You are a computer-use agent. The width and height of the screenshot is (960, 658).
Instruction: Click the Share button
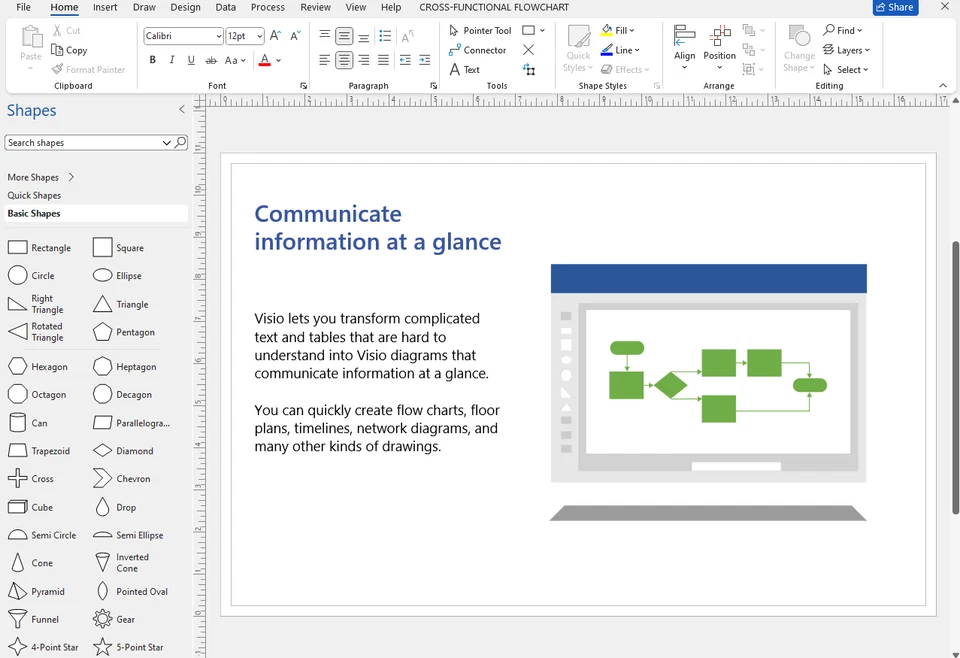click(x=894, y=7)
